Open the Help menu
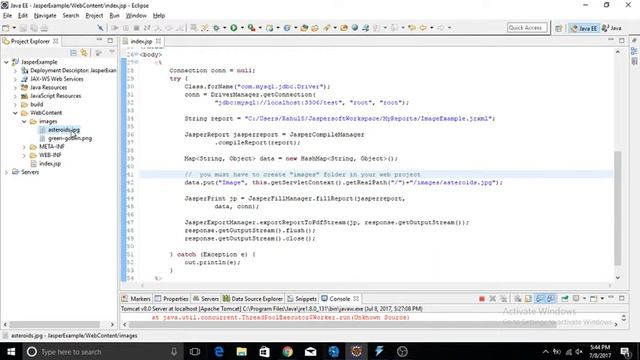The image size is (640, 360). [x=159, y=16]
